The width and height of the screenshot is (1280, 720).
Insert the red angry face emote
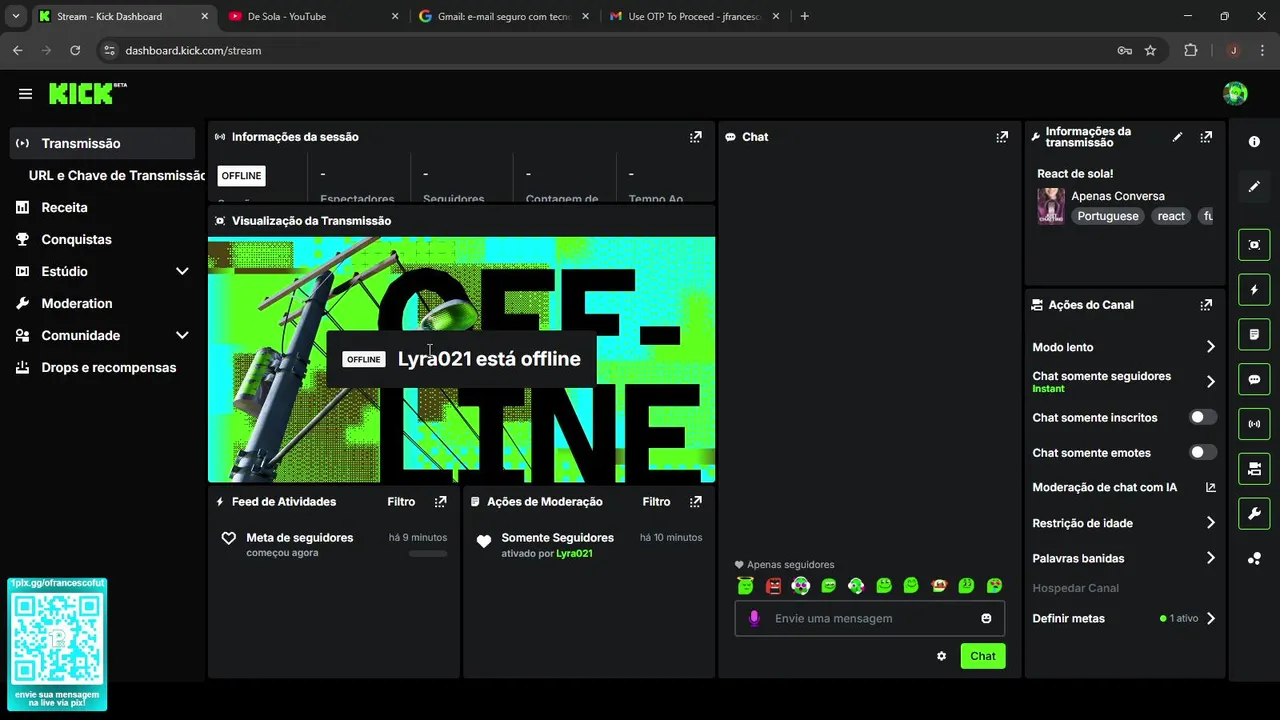click(773, 586)
